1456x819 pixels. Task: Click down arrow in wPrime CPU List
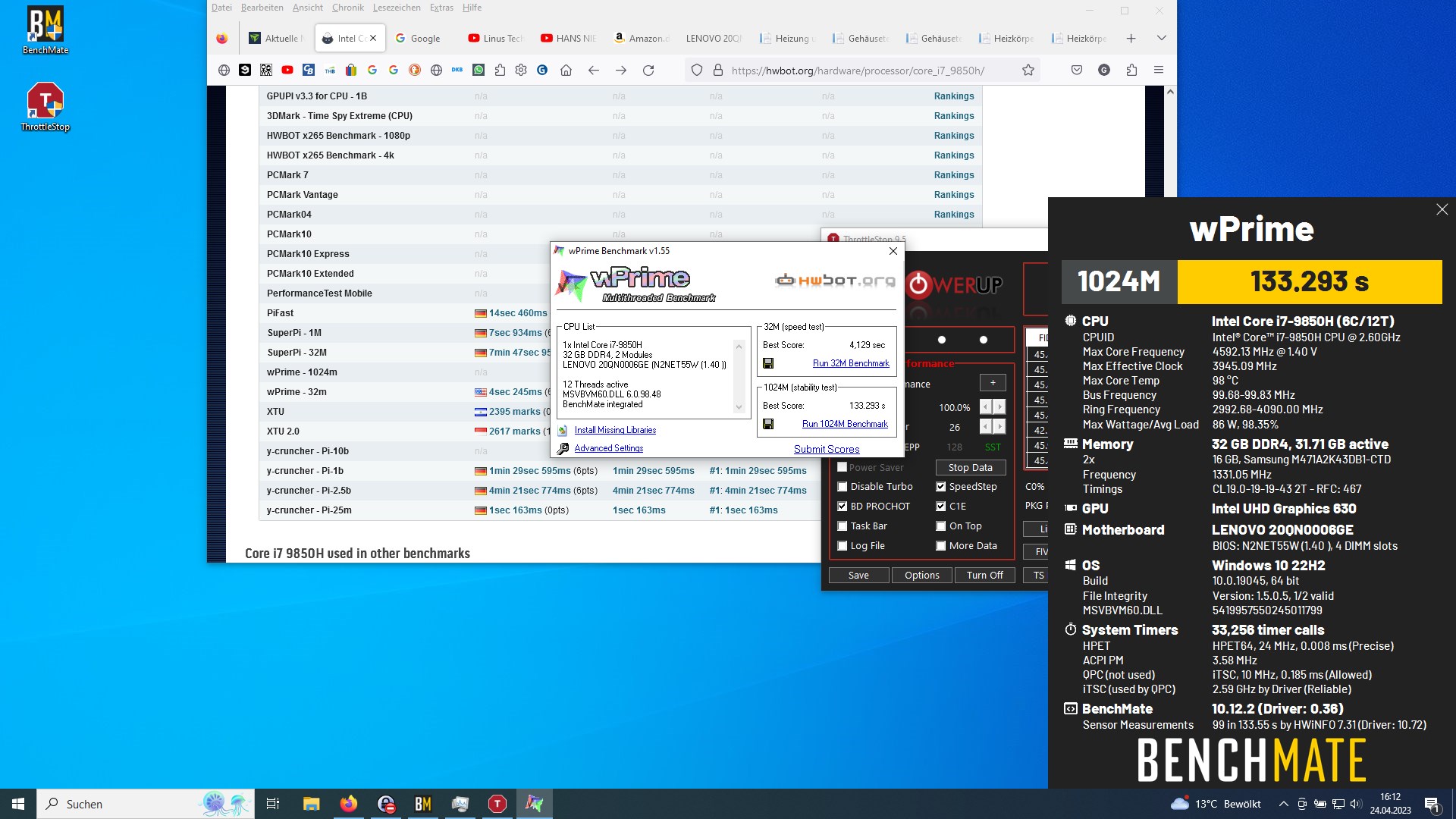coord(739,407)
